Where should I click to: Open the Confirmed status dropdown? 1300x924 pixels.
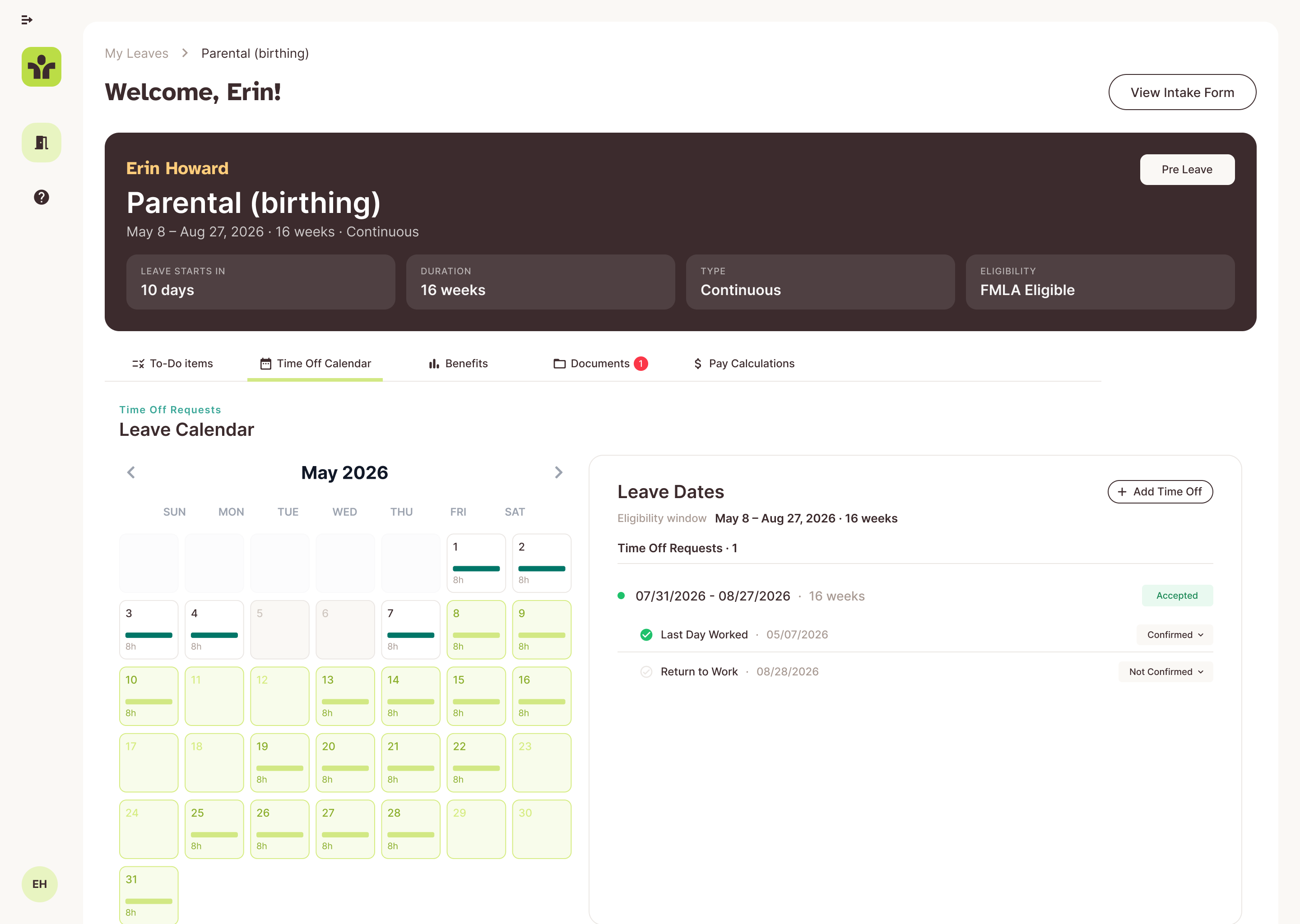[x=1175, y=635]
